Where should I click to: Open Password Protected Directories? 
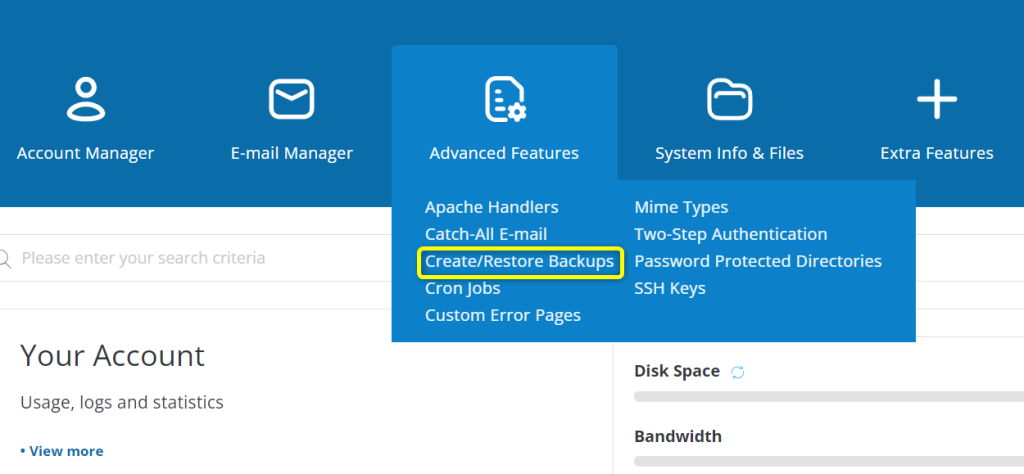[758, 261]
